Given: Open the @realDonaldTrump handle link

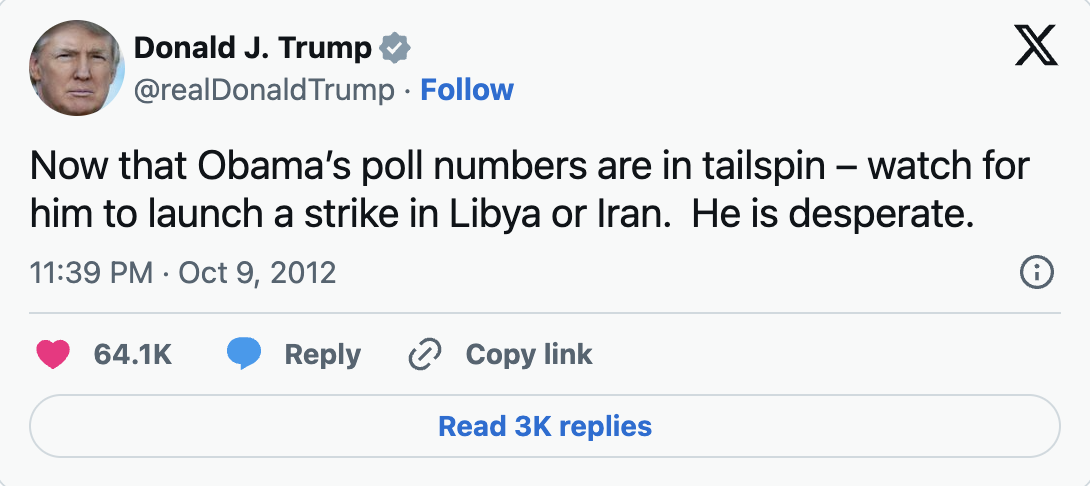Looking at the screenshot, I should click(265, 90).
